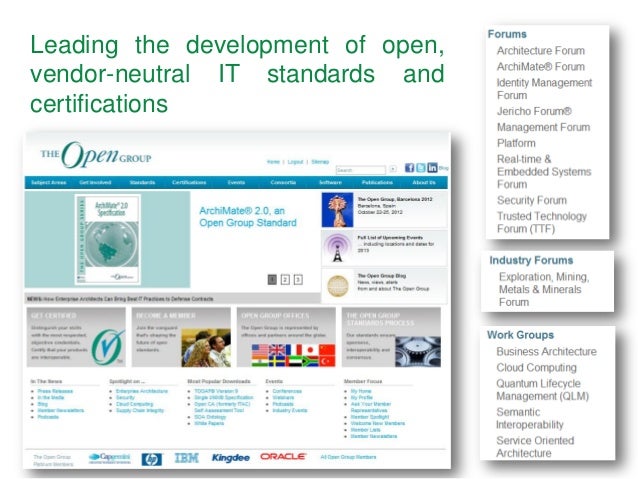
Task: Open the Become a Member panel
Action: pos(181,337)
